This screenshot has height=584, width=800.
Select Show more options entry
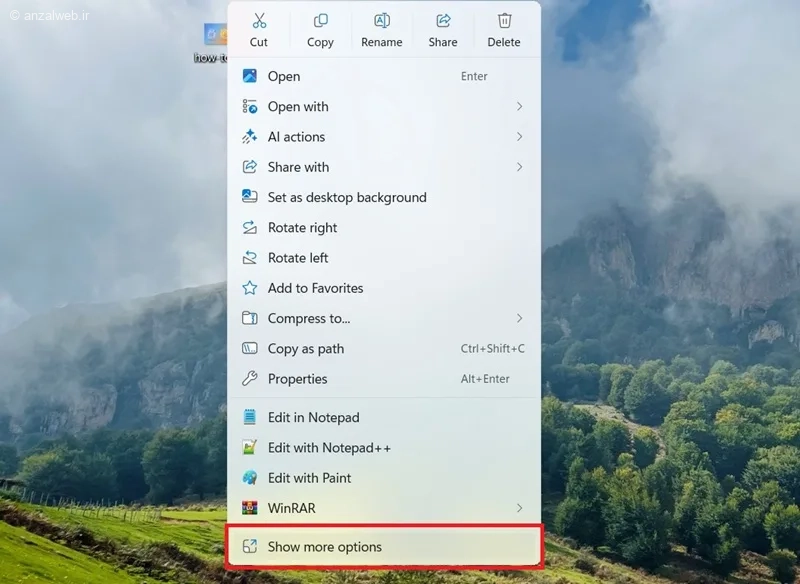(x=384, y=546)
